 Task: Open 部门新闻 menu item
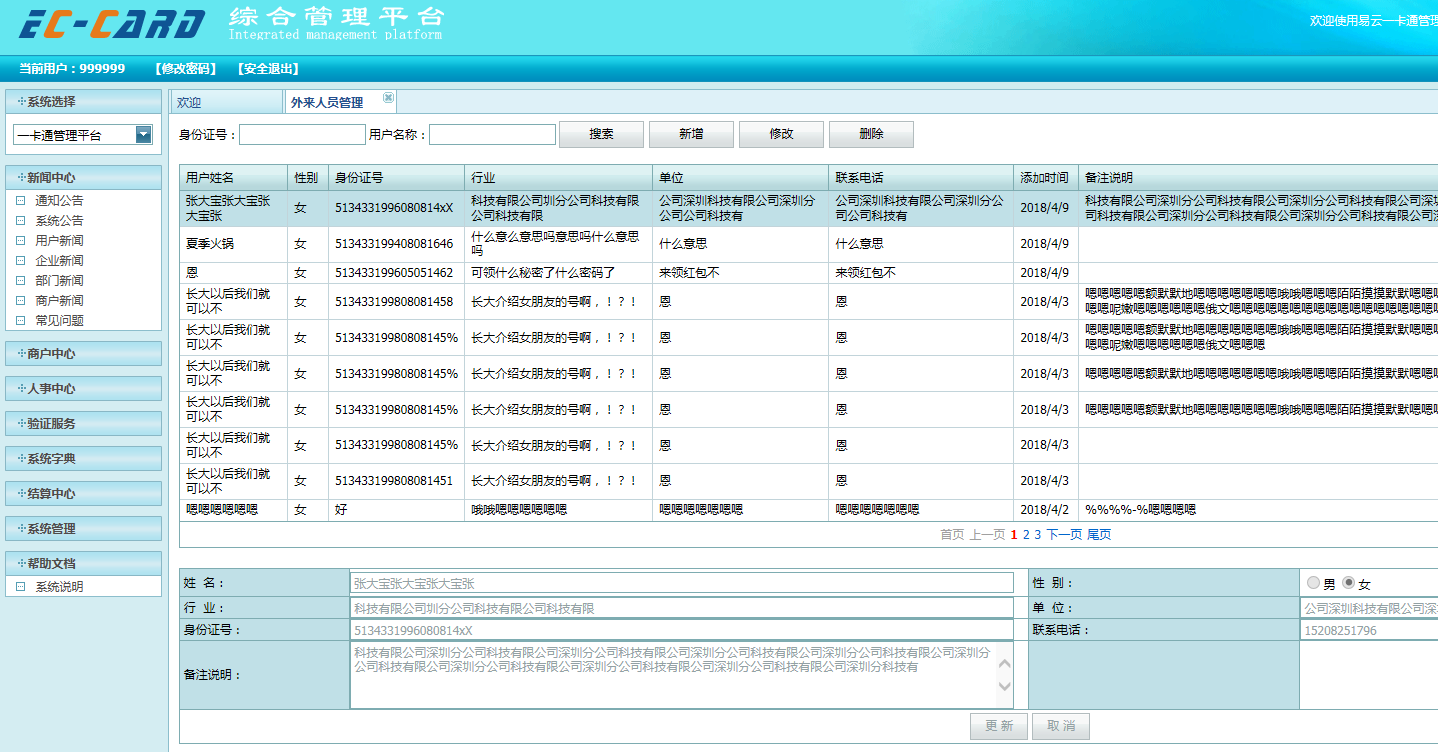[60, 281]
